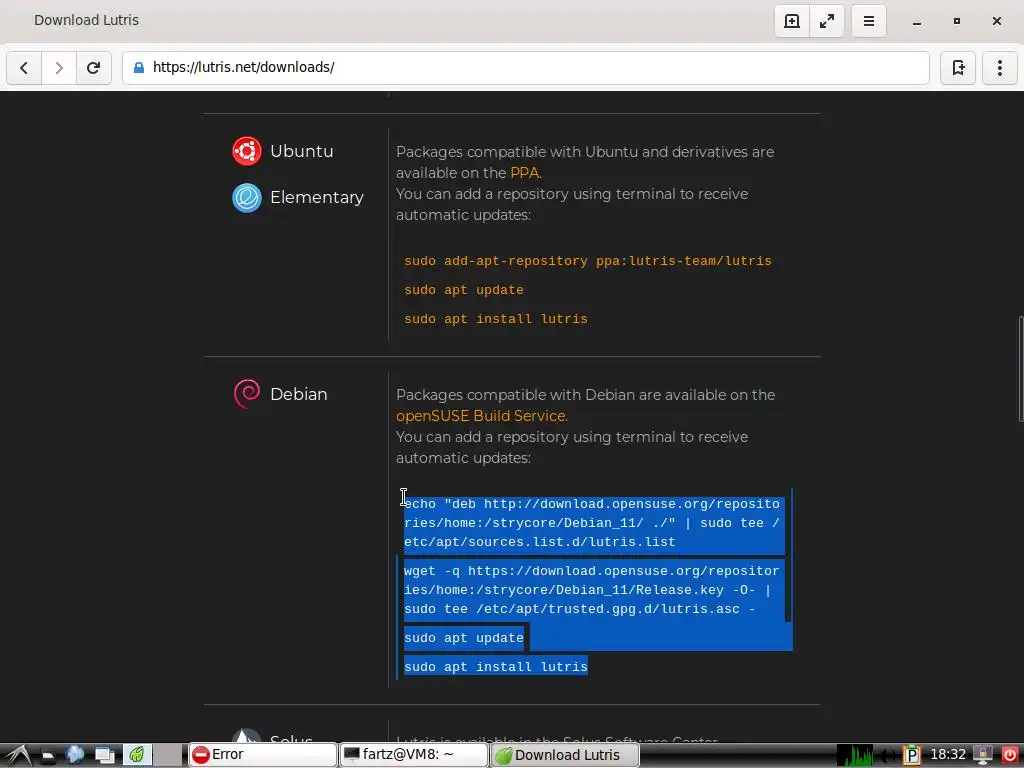
Task: Click the red power button icon in taskbar
Action: [1010, 755]
